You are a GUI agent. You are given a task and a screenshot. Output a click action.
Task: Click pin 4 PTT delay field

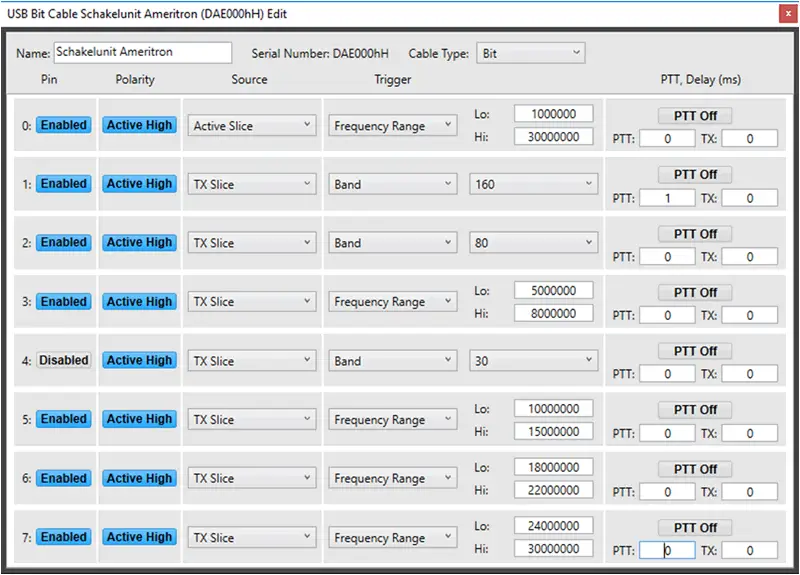click(x=667, y=374)
